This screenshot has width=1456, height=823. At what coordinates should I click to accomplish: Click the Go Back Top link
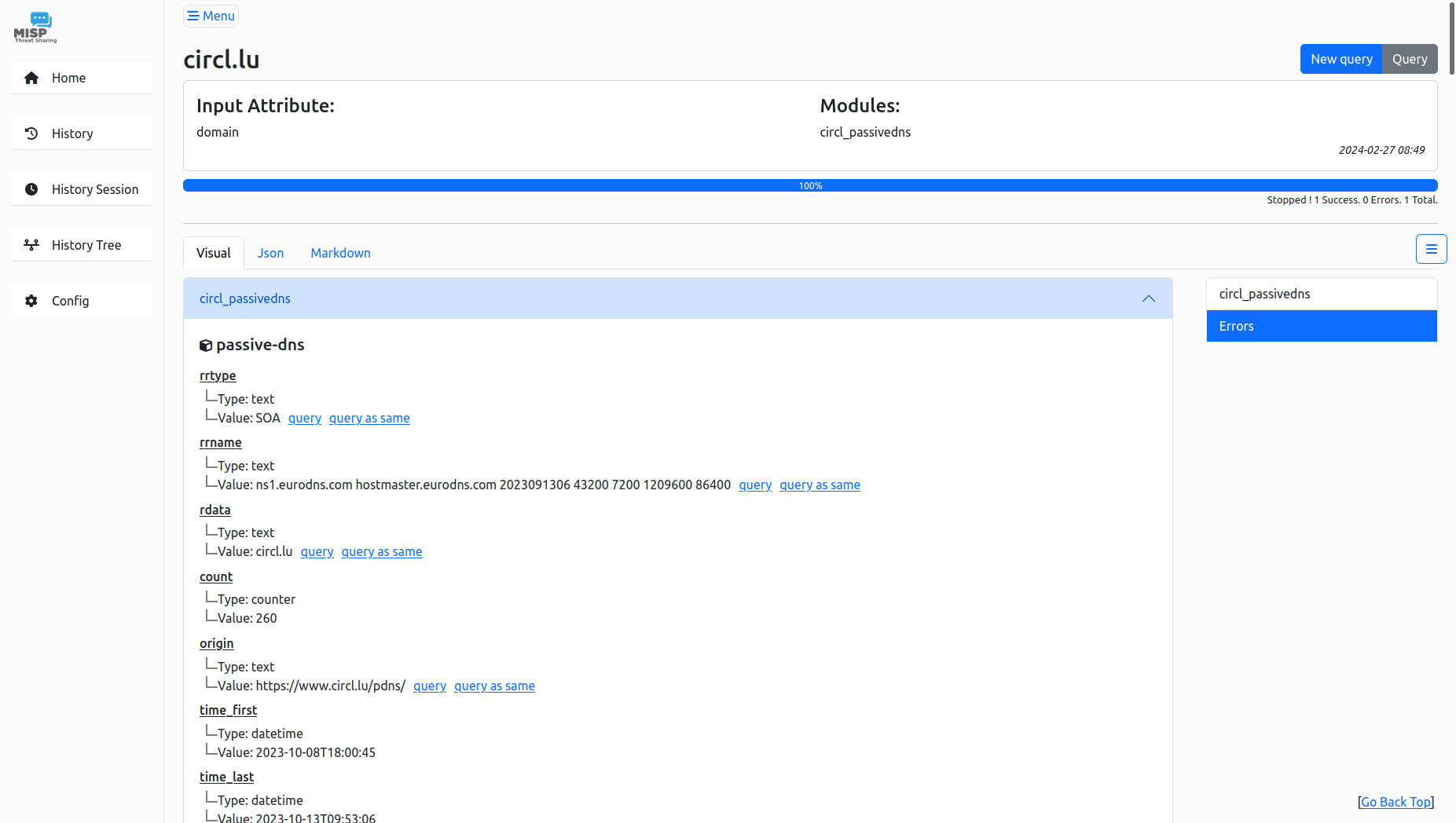[x=1395, y=802]
